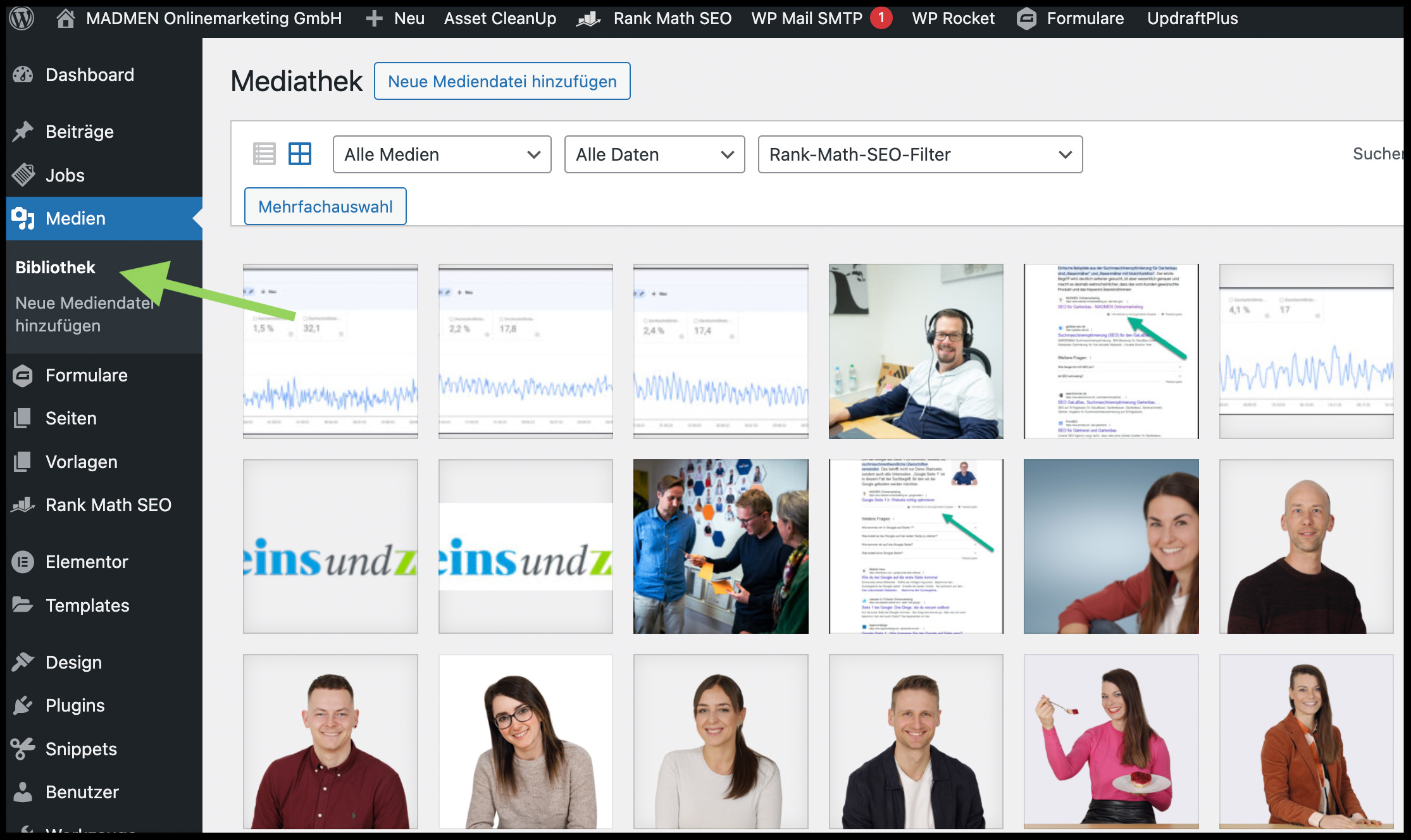The height and width of the screenshot is (840, 1411).
Task: Select first einsundz logo thumbnail with gray background
Action: point(330,546)
